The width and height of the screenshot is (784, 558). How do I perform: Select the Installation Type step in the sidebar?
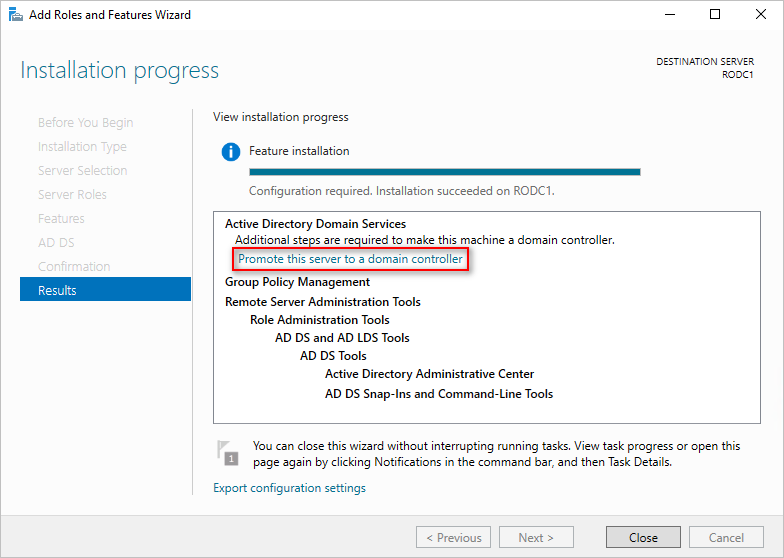click(82, 146)
